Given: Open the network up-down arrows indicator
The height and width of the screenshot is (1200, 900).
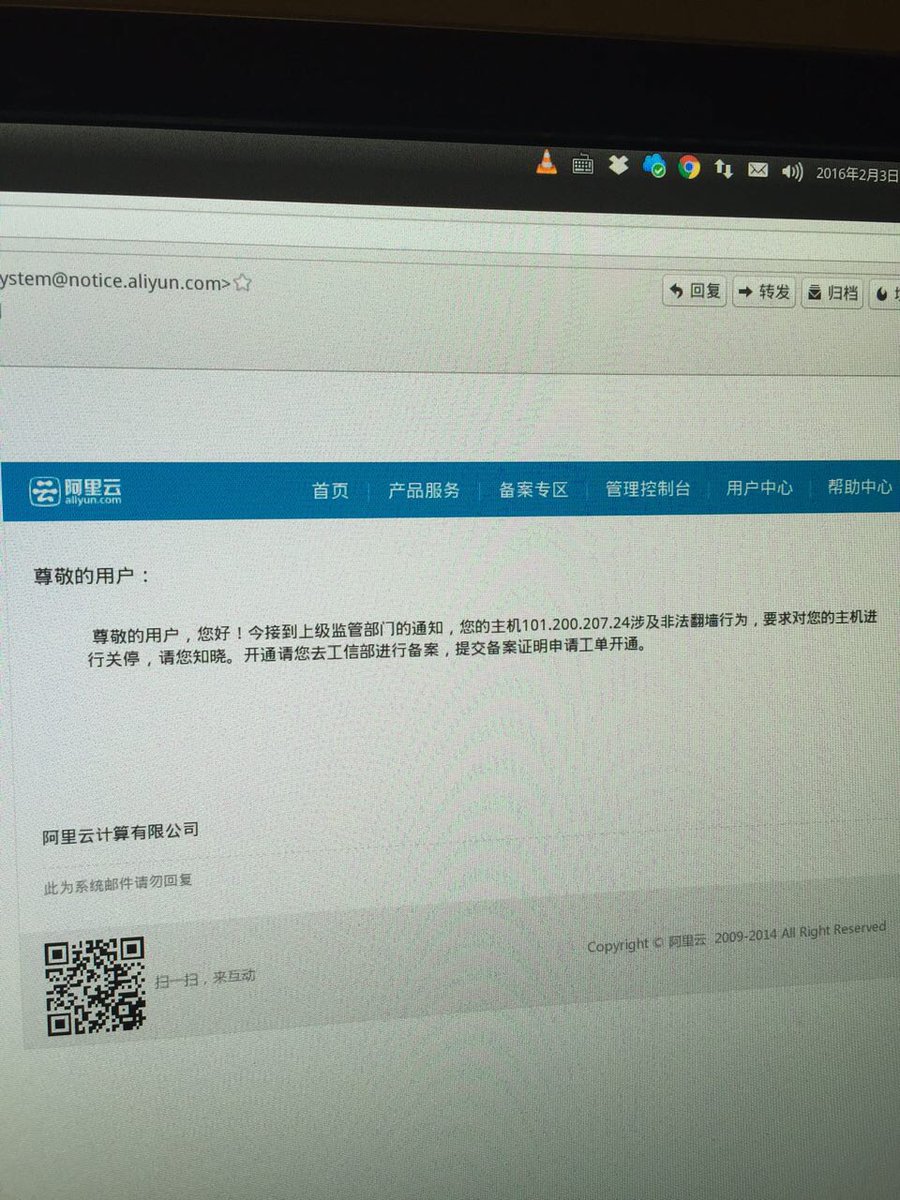Looking at the screenshot, I should 723,170.
